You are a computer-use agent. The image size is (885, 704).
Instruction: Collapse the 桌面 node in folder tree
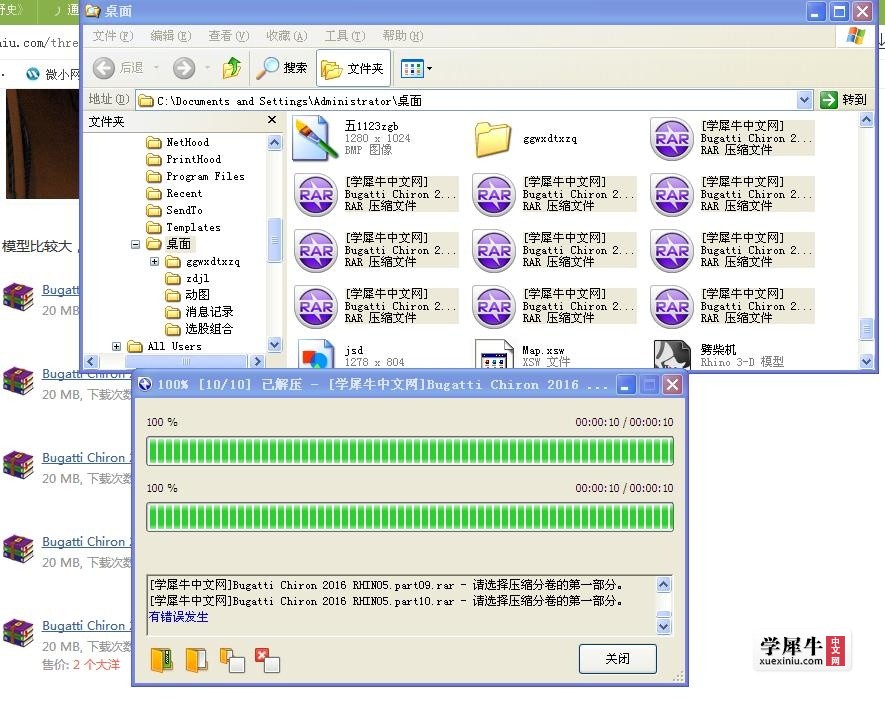pyautogui.click(x=135, y=244)
